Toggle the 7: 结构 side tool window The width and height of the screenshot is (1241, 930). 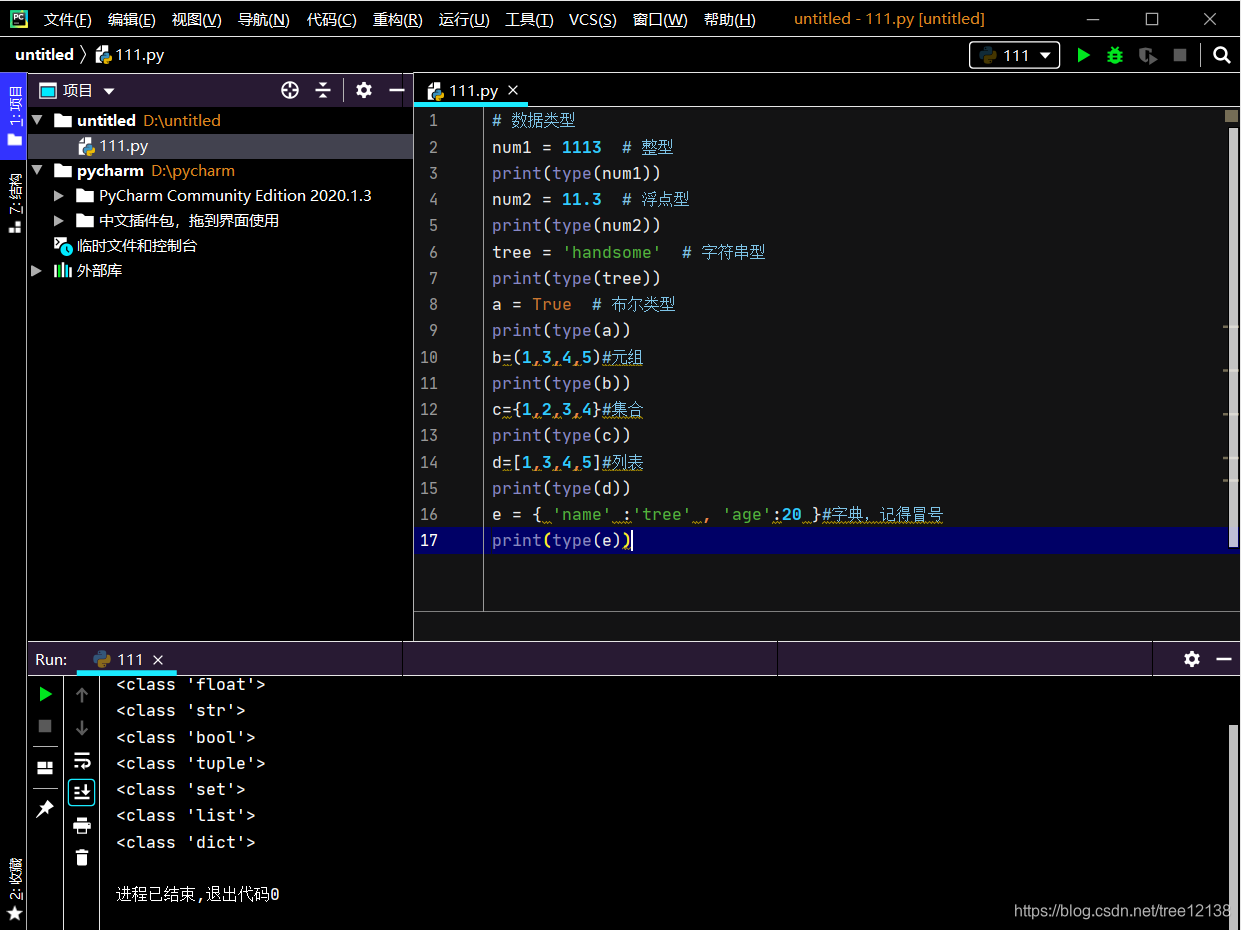point(14,203)
